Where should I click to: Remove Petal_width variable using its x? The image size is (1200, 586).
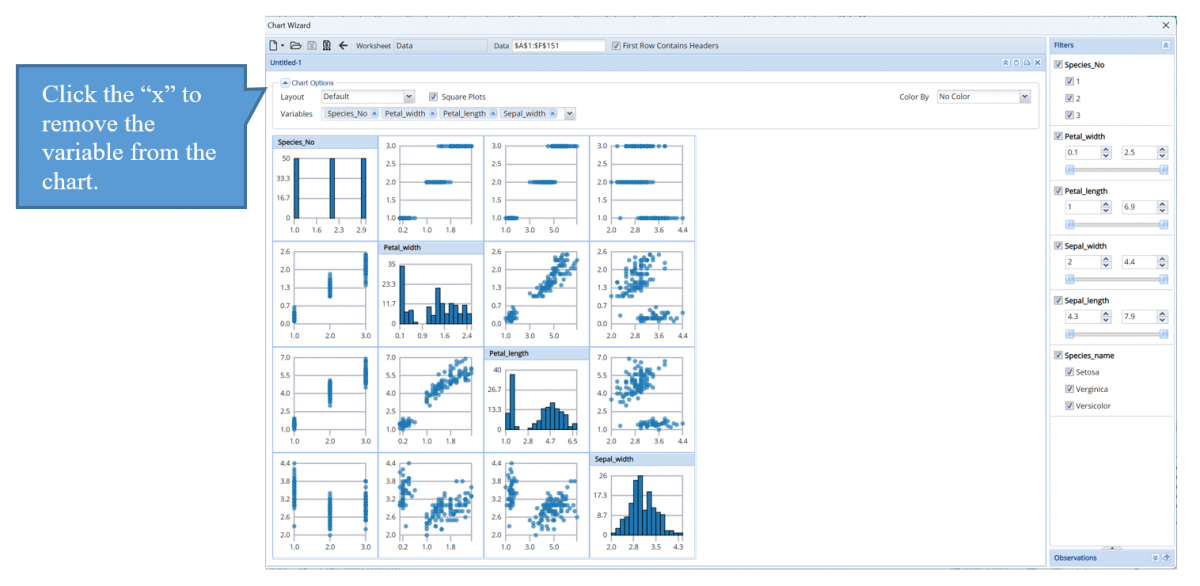[432, 114]
